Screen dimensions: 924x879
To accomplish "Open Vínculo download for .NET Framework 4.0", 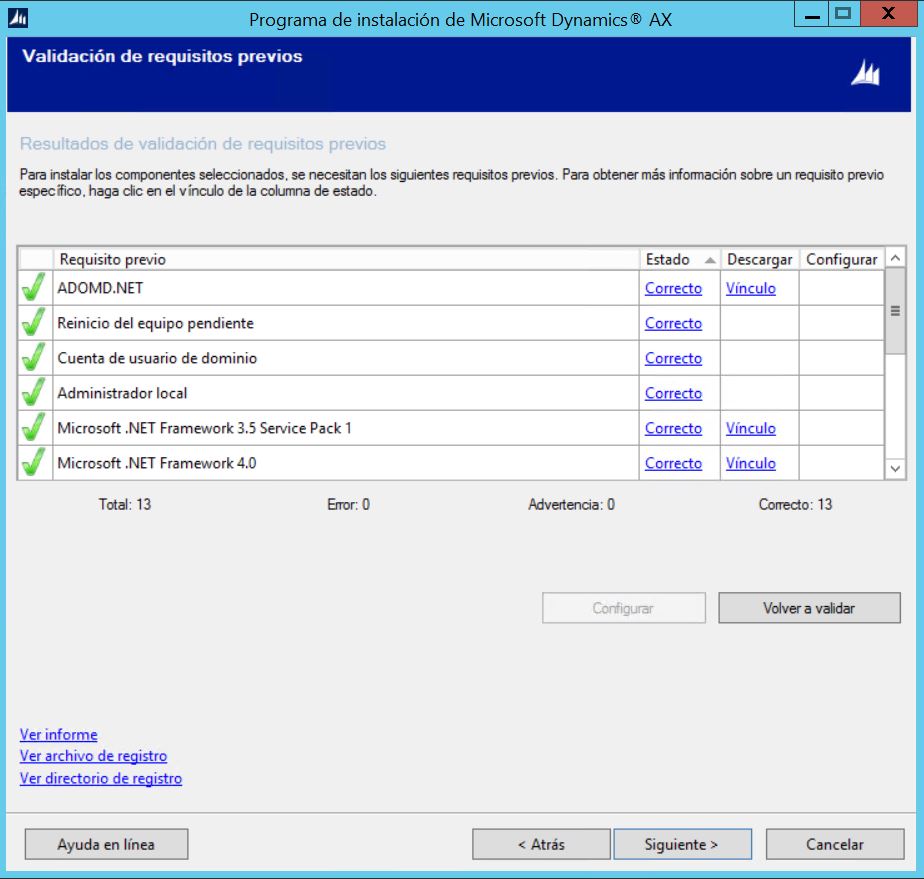I will tap(750, 463).
